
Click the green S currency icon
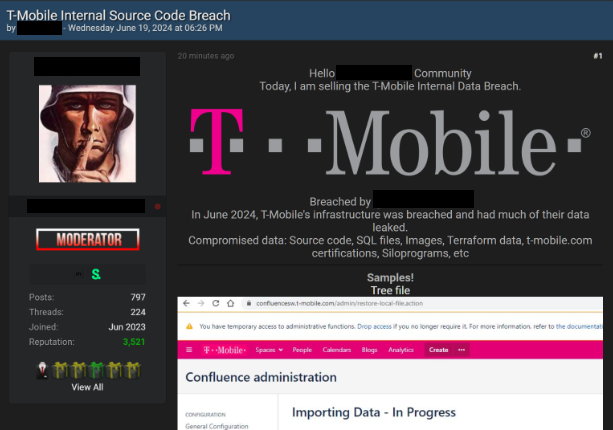click(96, 274)
